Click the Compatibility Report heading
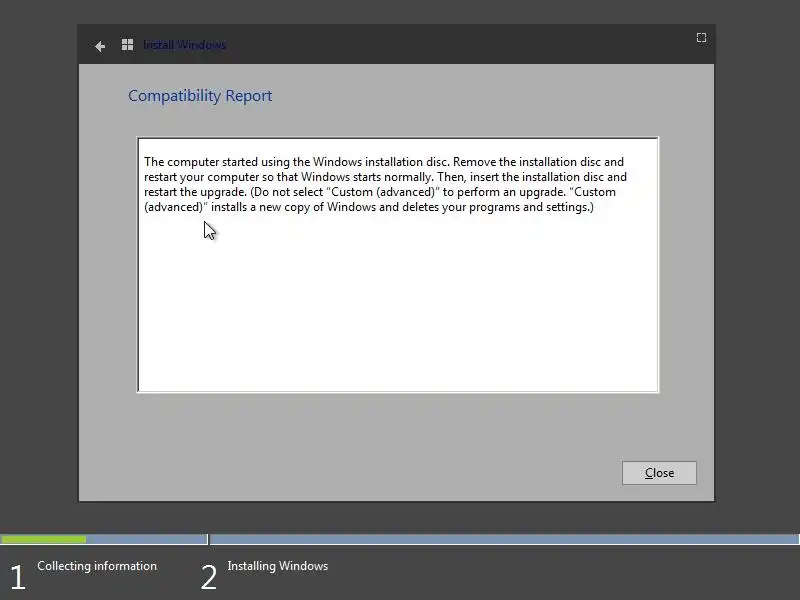This screenshot has height=600, width=800. [200, 96]
